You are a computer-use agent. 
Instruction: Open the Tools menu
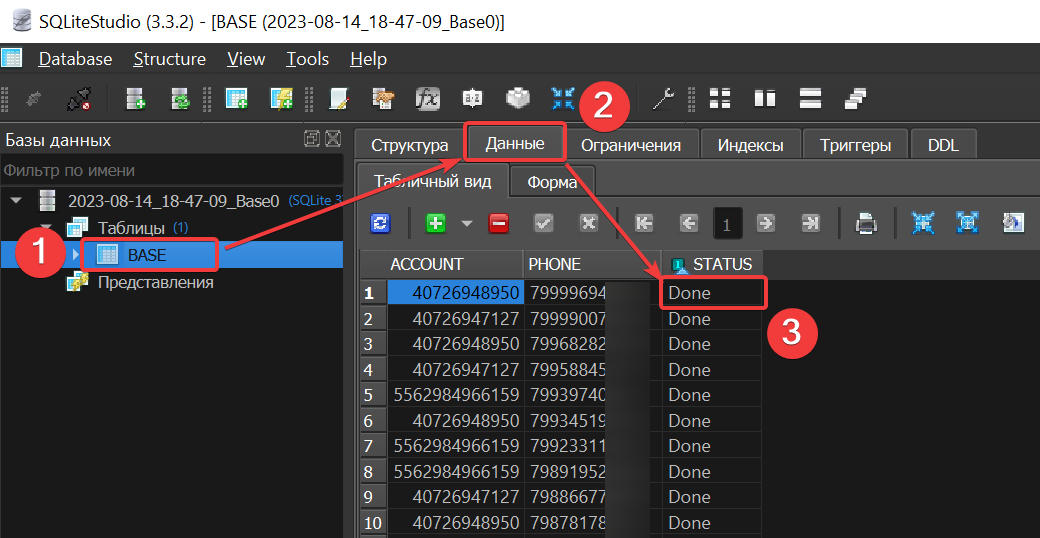(307, 59)
